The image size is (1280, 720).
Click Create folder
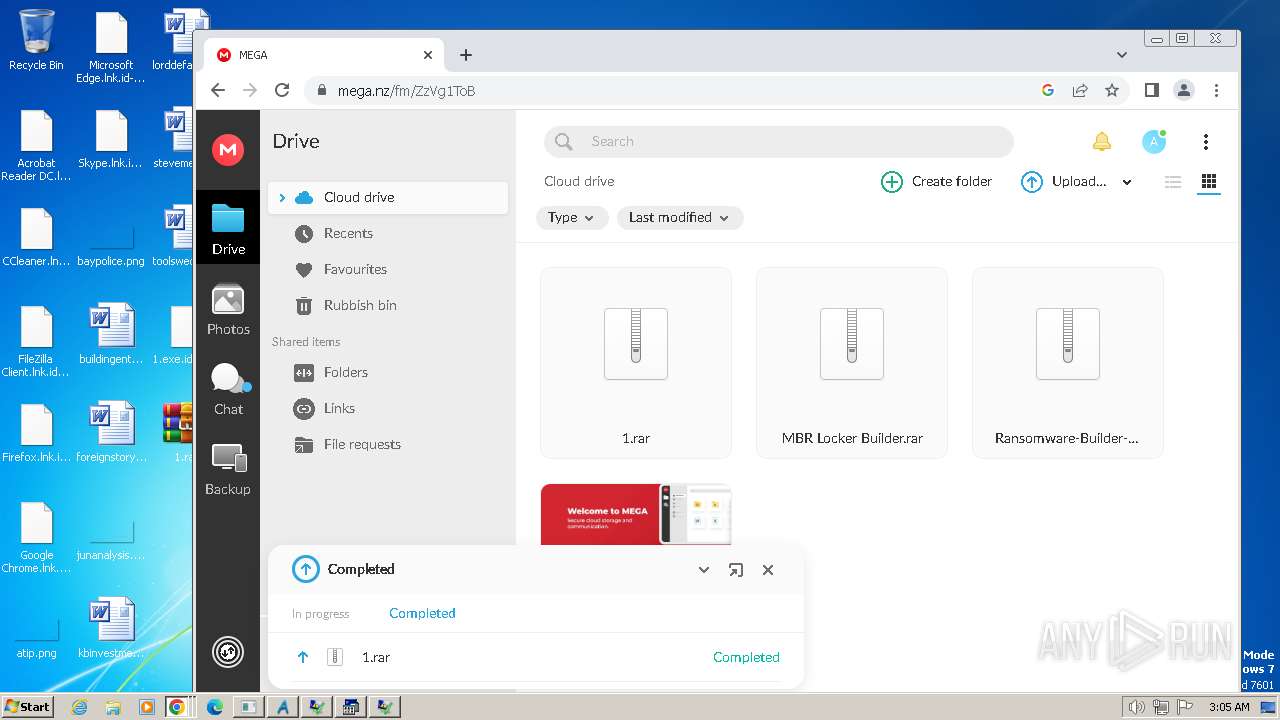[937, 181]
